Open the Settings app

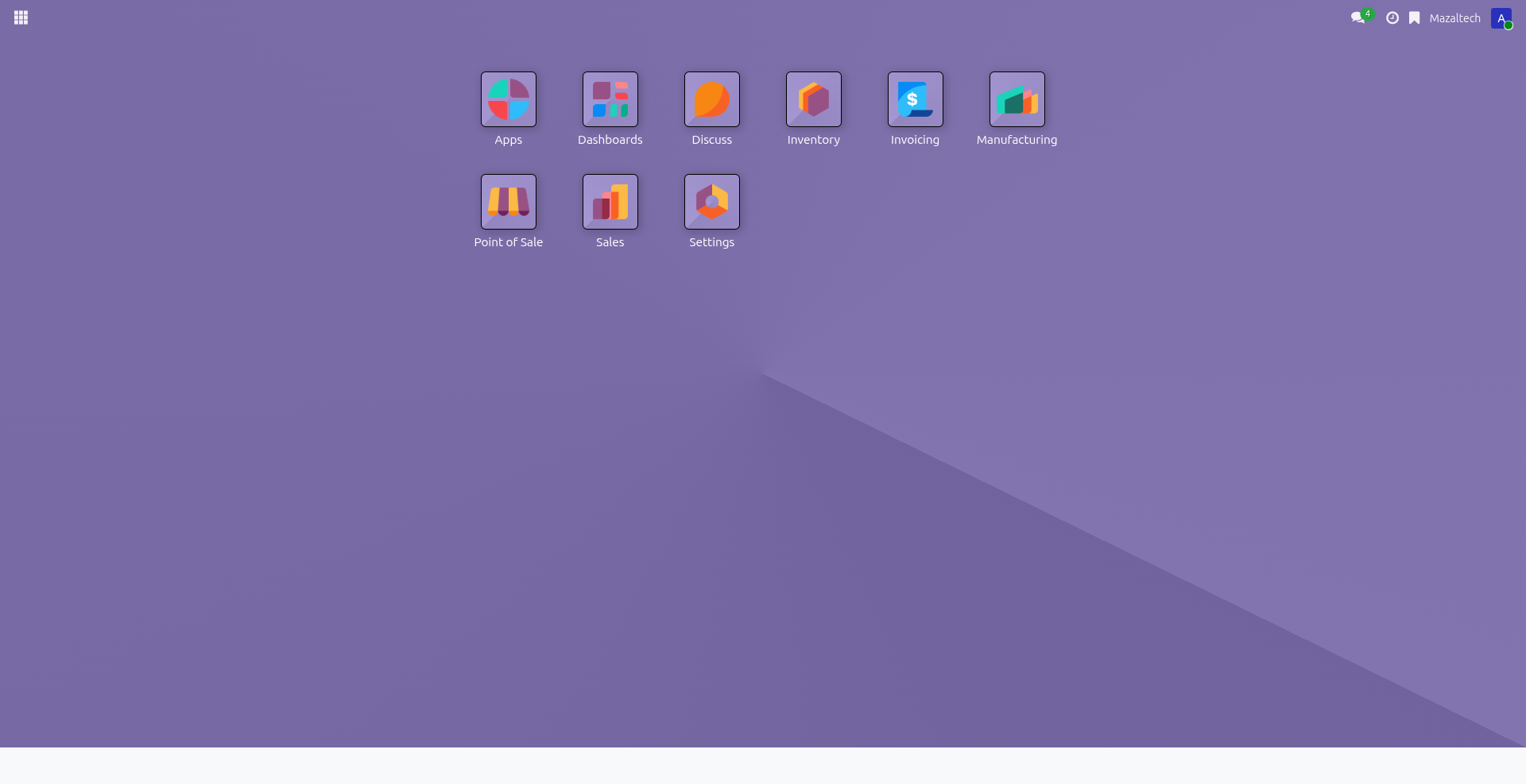coord(711,201)
